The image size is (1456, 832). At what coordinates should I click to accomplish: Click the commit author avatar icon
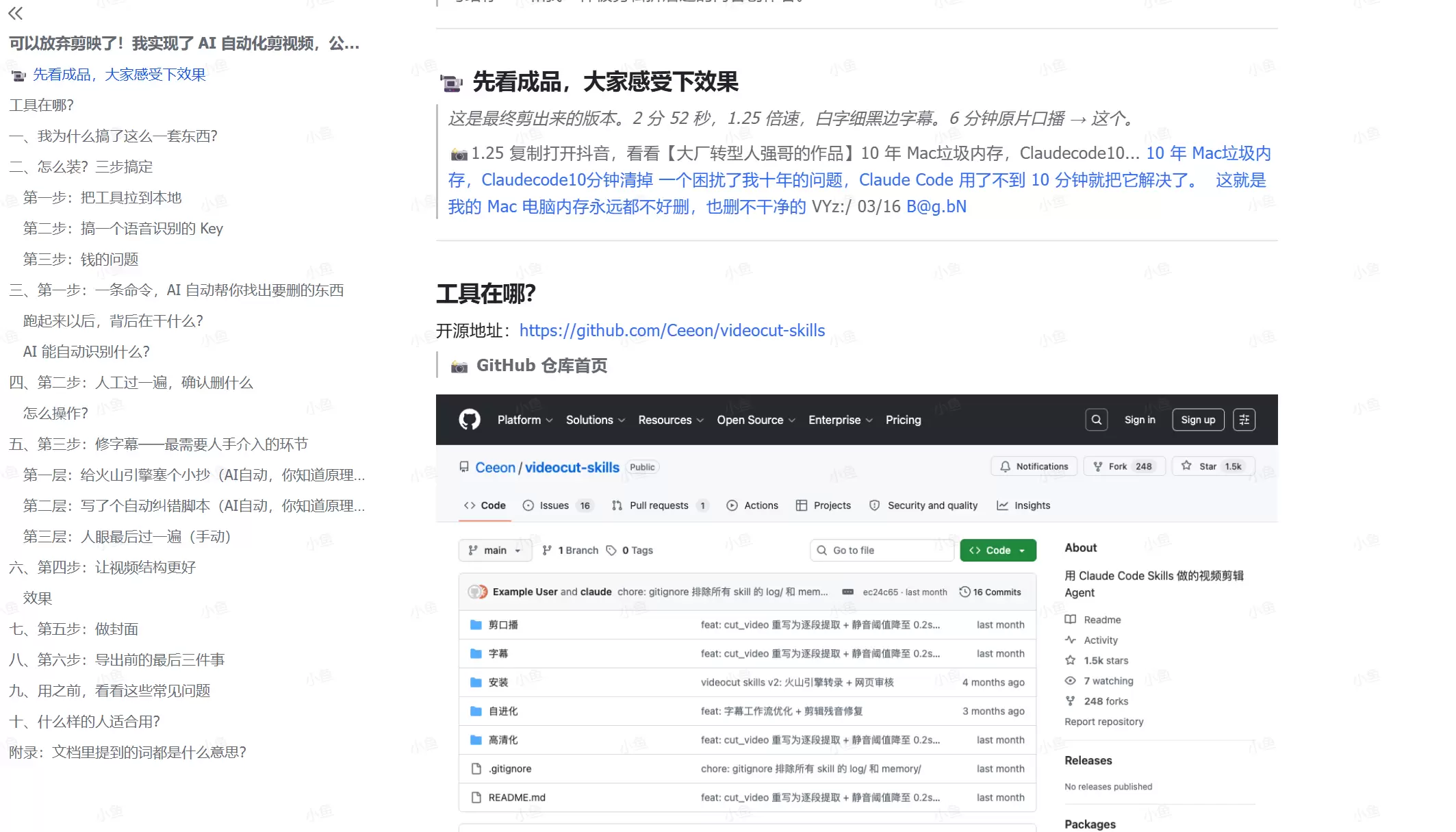(x=477, y=592)
